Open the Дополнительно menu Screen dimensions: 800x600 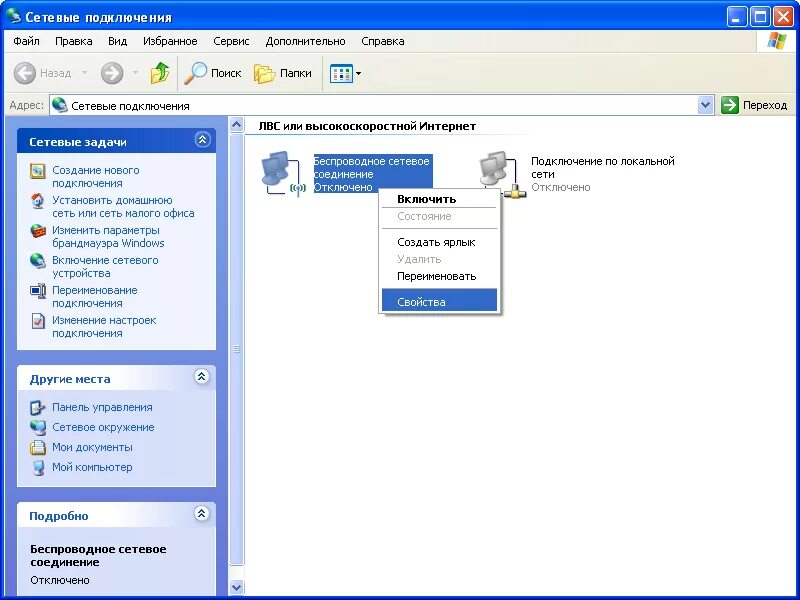tap(305, 41)
